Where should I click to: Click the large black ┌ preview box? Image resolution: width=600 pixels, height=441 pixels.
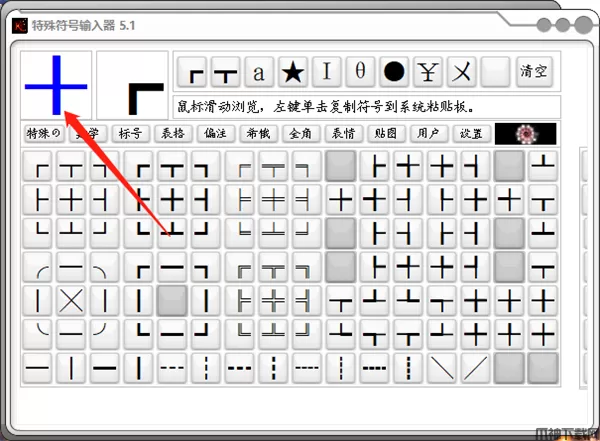(x=132, y=85)
